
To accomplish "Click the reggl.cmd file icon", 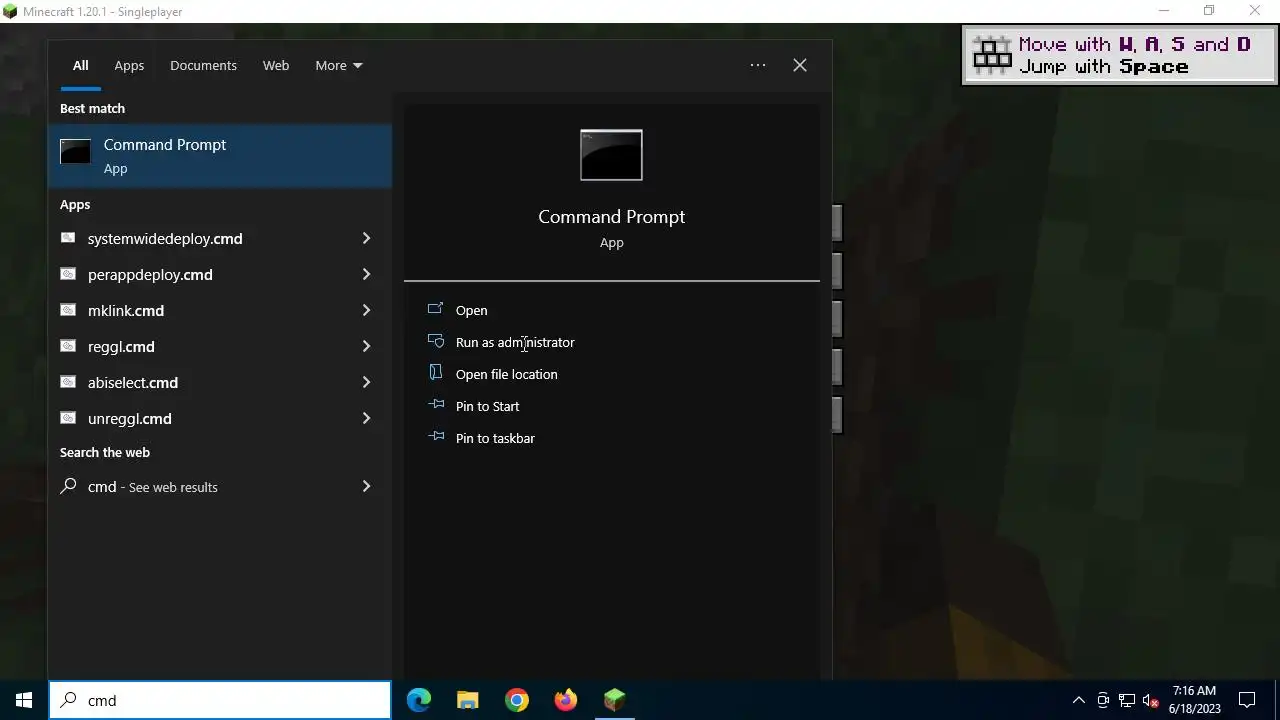I will click(68, 346).
